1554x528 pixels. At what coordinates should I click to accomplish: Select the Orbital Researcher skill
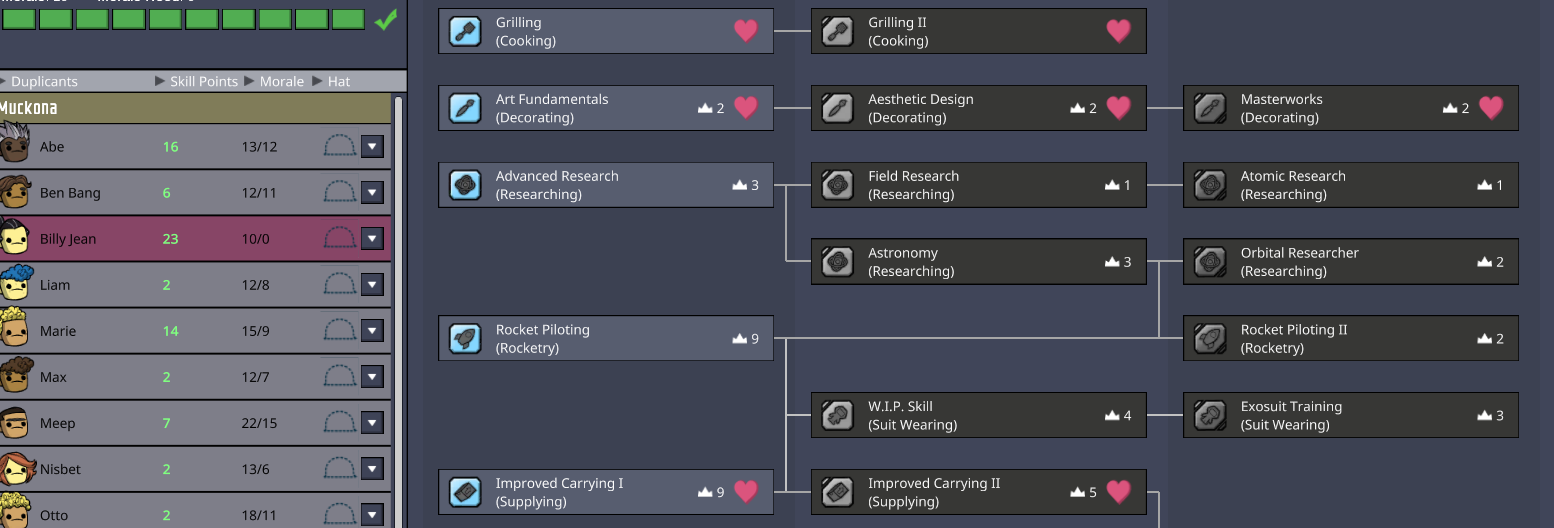tap(1350, 262)
